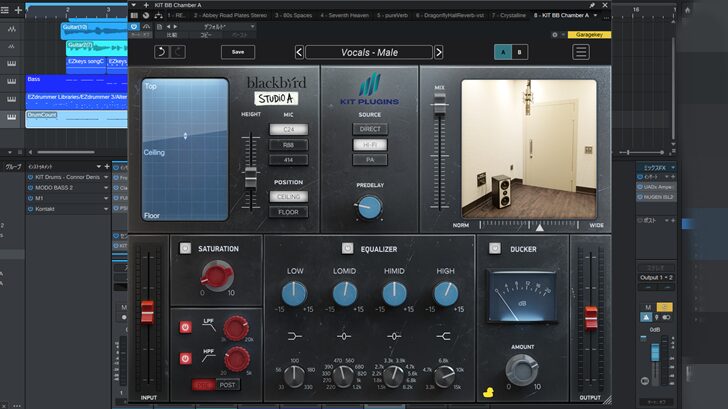Select the 414 microphone
728x409 pixels.
[x=288, y=160]
